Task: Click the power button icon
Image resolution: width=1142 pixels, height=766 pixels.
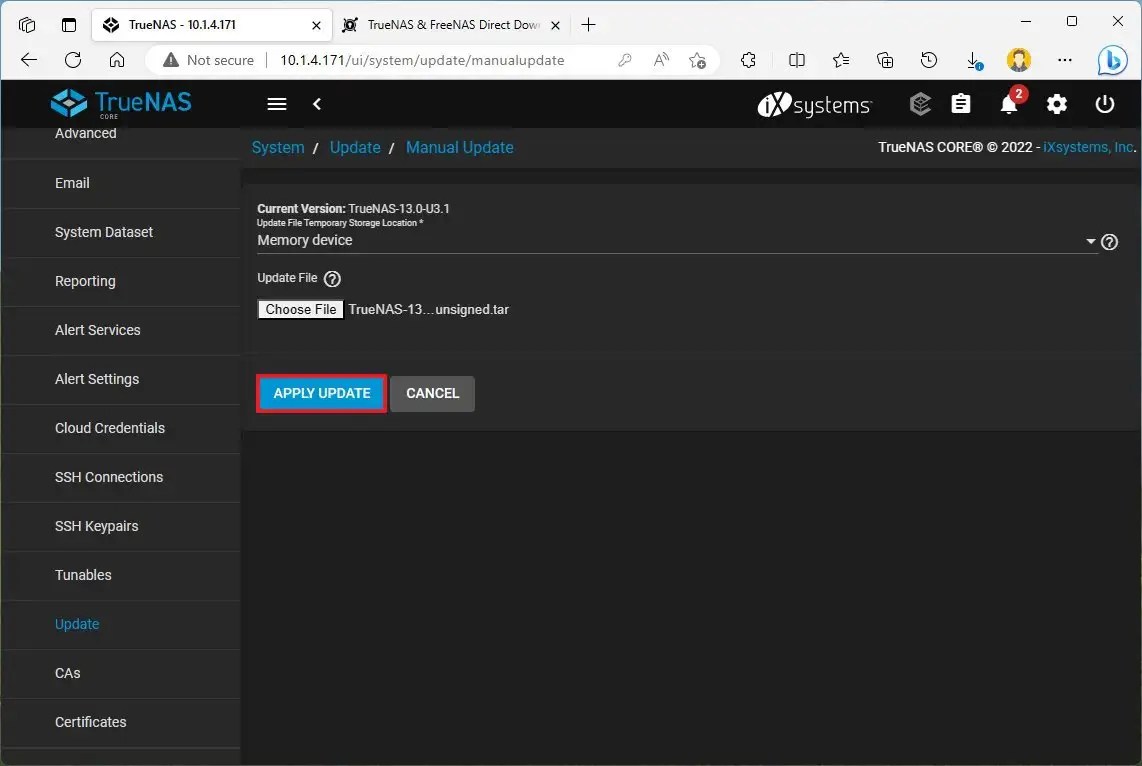Action: [x=1105, y=104]
